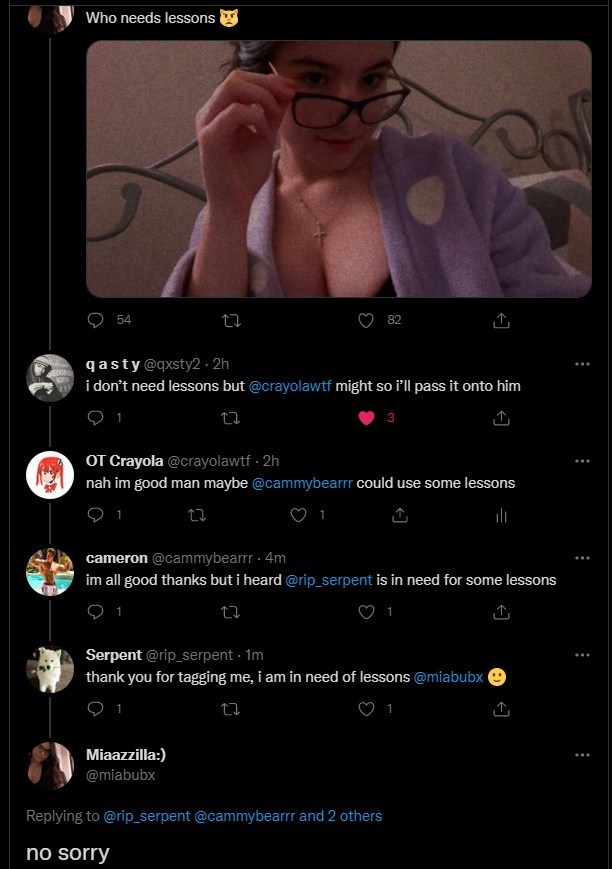612x869 pixels.
Task: Open @rip_serpent mention in cameron's tweet
Action: pyautogui.click(x=329, y=579)
